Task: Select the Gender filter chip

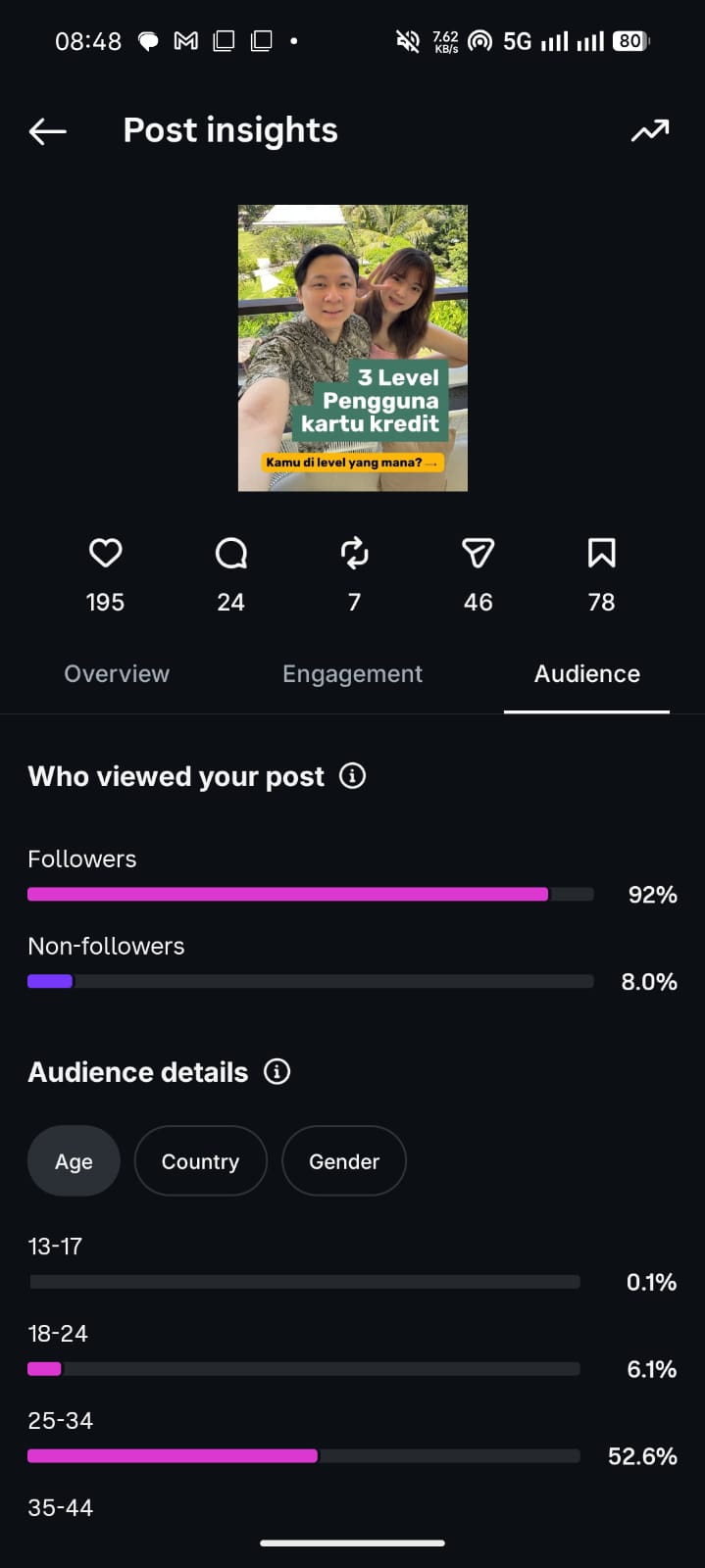Action: [x=343, y=1161]
